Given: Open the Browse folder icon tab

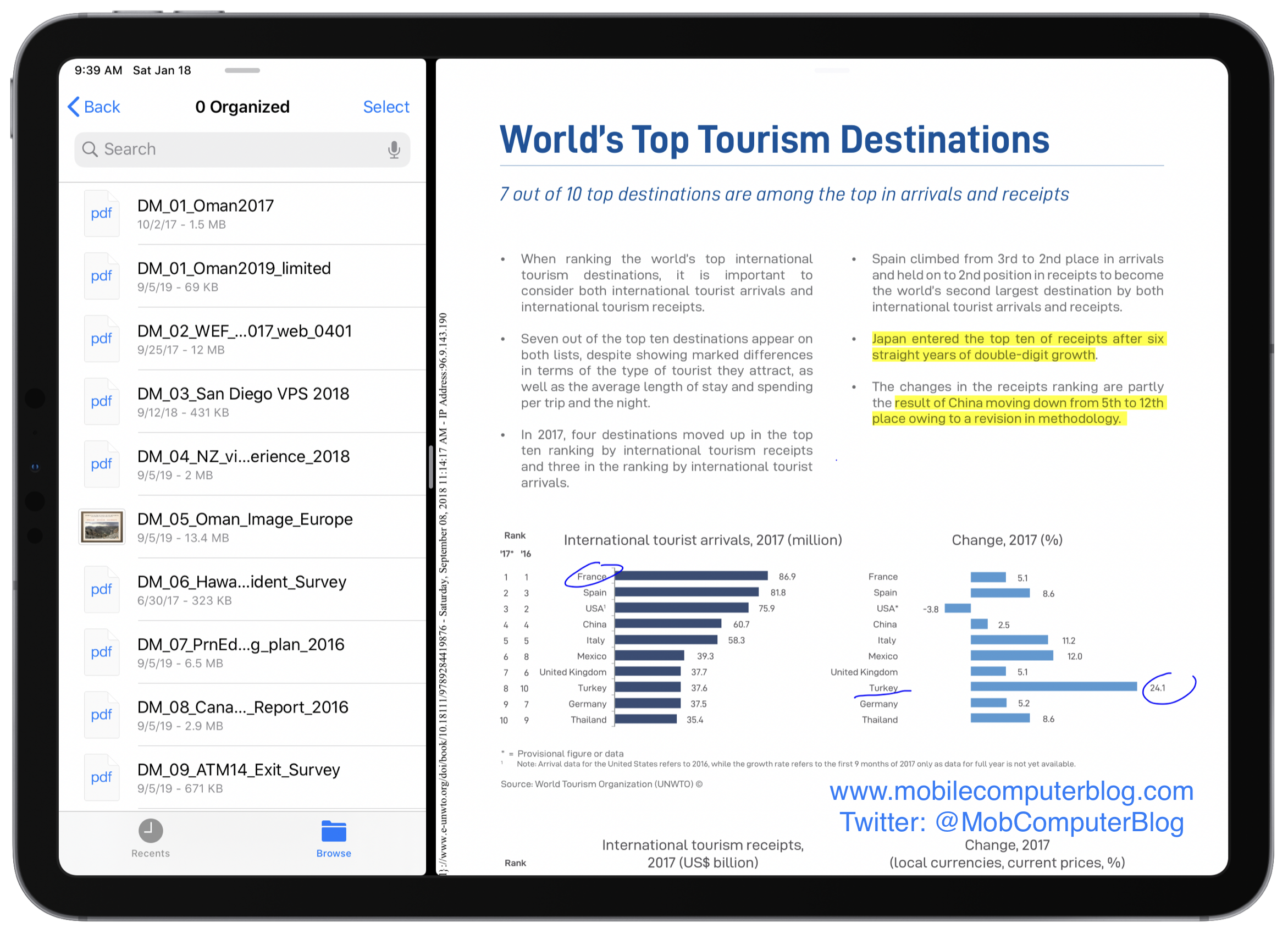Looking at the screenshot, I should pos(333,831).
